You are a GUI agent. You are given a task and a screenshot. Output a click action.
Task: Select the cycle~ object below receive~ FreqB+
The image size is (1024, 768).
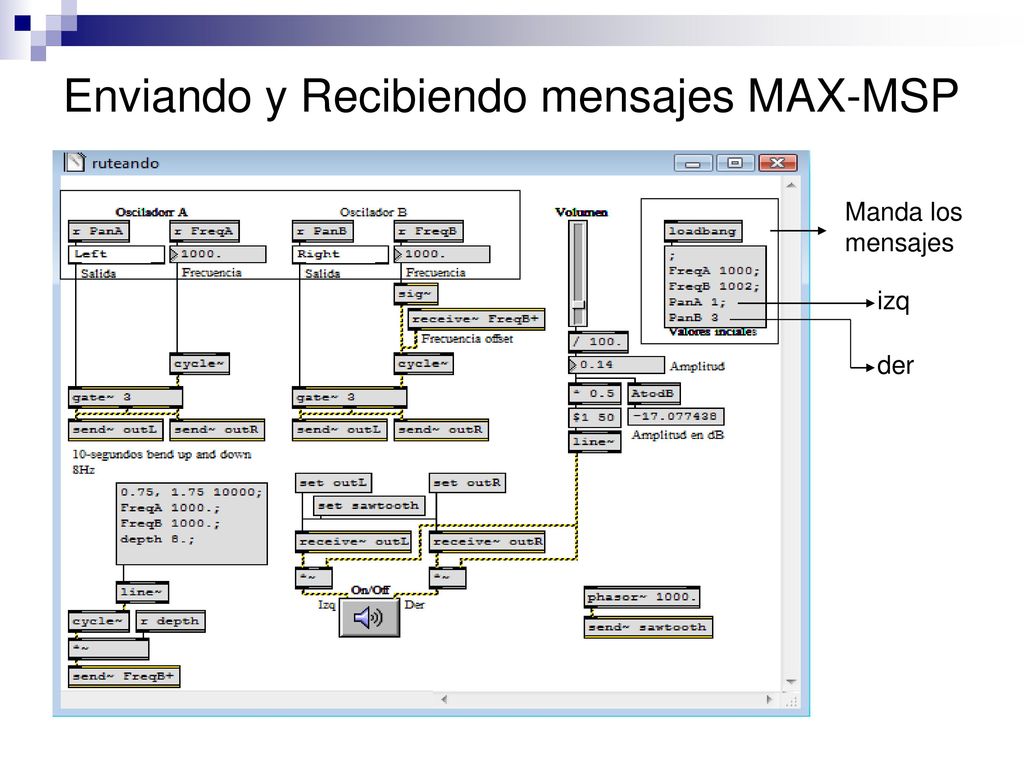[x=423, y=364]
